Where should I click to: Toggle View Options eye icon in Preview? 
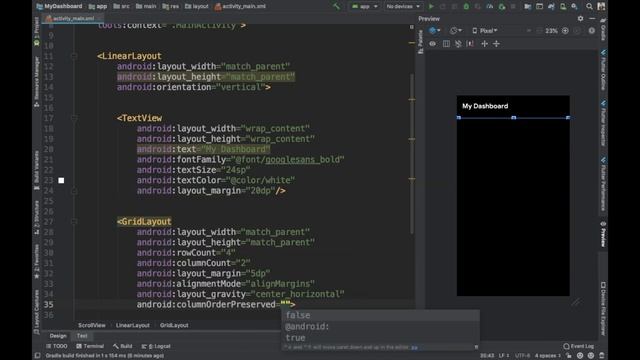pos(432,44)
